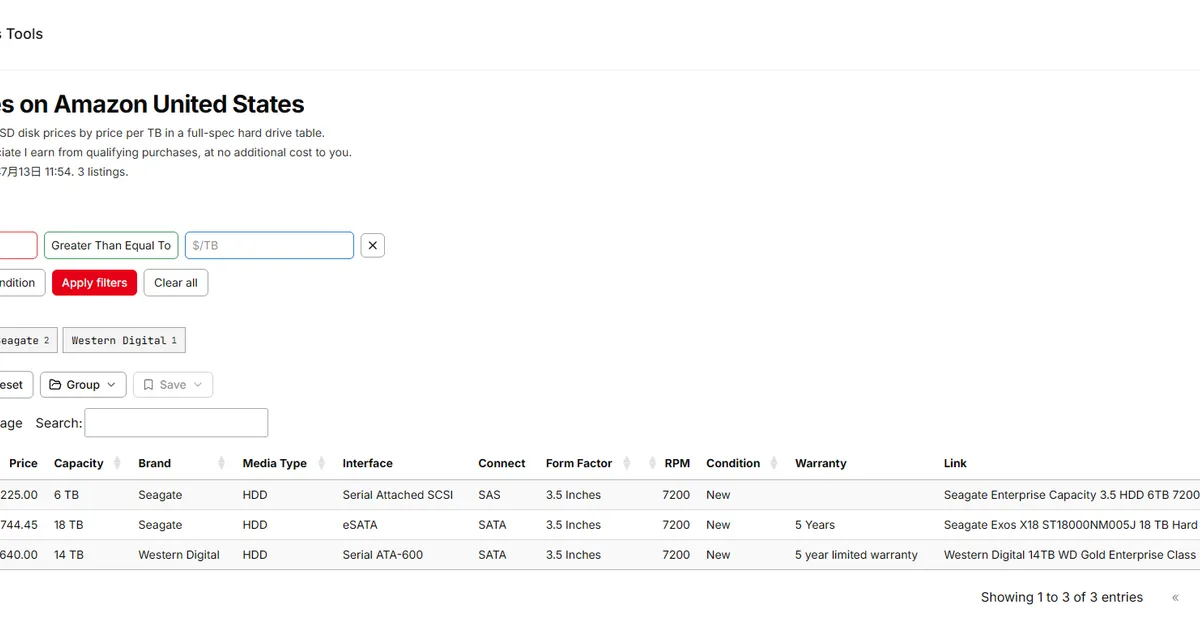Click the Showing 1 to 3 of 3 entries text
The image size is (1200, 630).
pyautogui.click(x=1062, y=597)
